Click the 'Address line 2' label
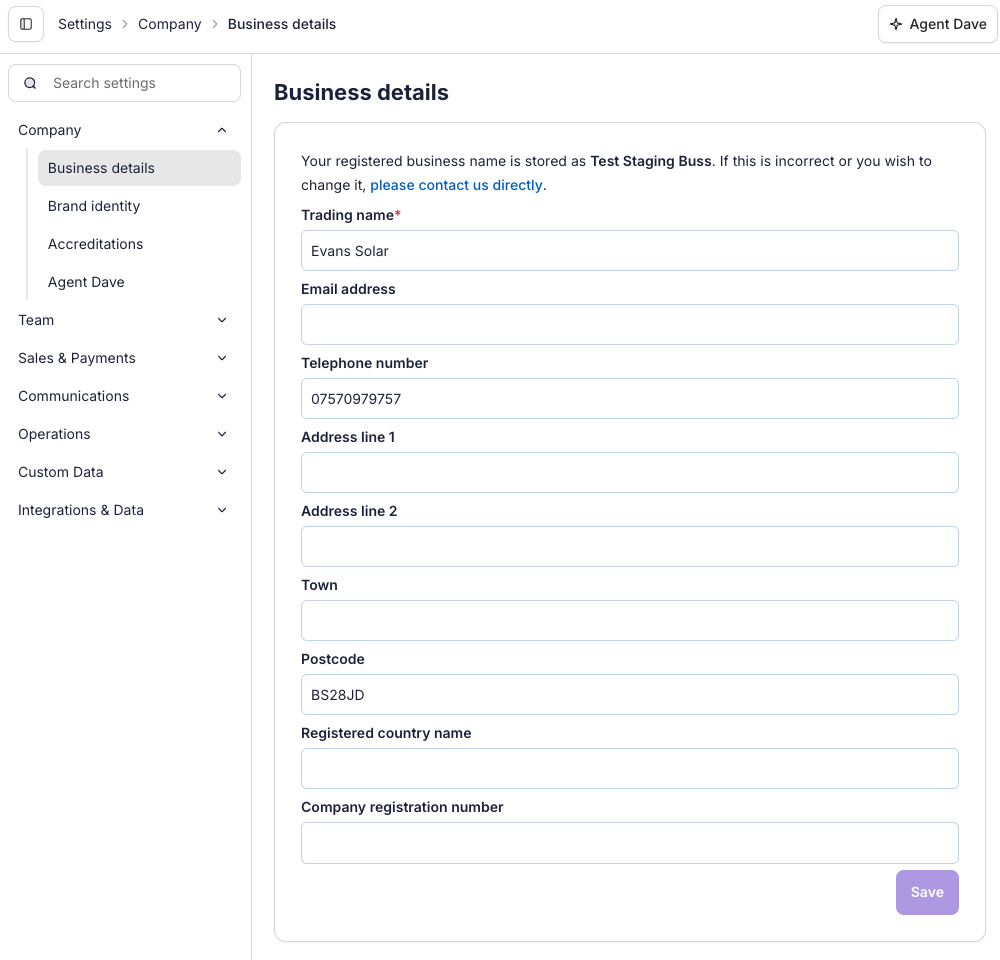 (349, 511)
